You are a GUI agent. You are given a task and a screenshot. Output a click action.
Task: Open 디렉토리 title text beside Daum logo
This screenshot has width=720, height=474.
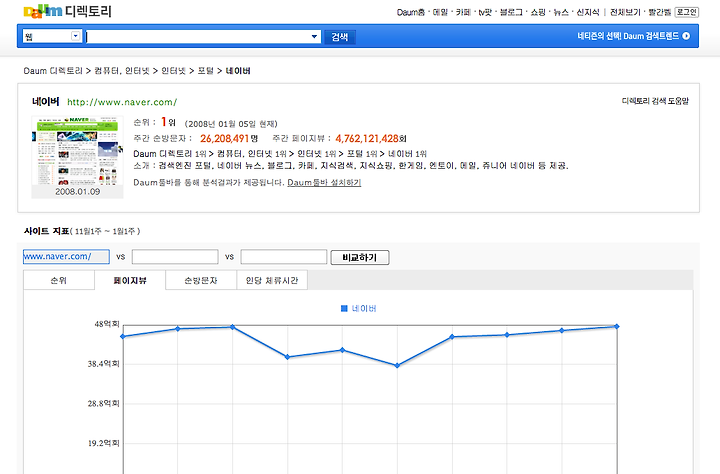88,11
